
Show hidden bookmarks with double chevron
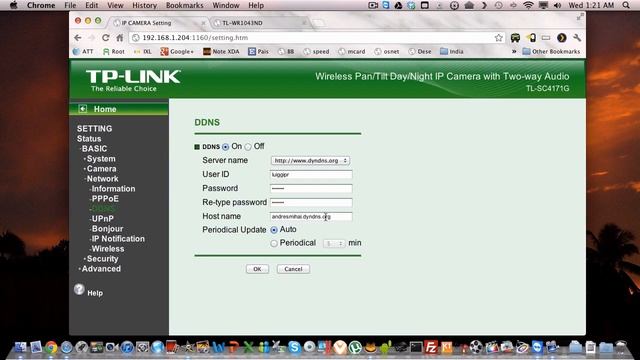coord(514,51)
